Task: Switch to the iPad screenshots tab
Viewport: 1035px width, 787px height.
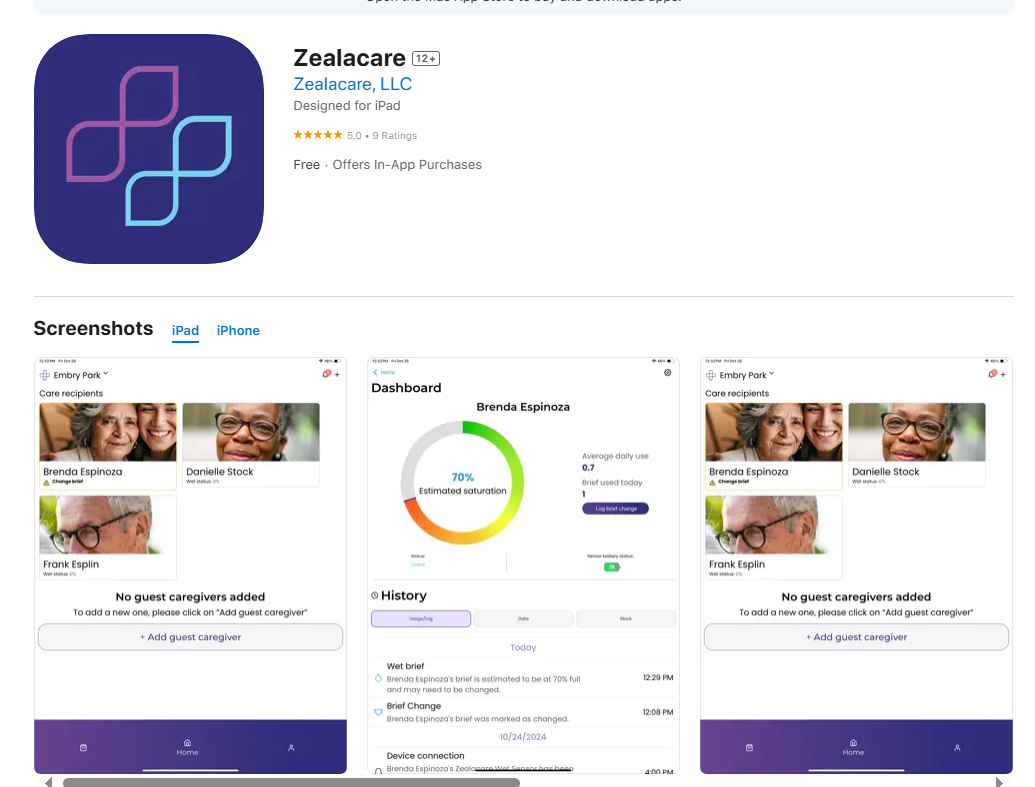Action: coord(185,331)
